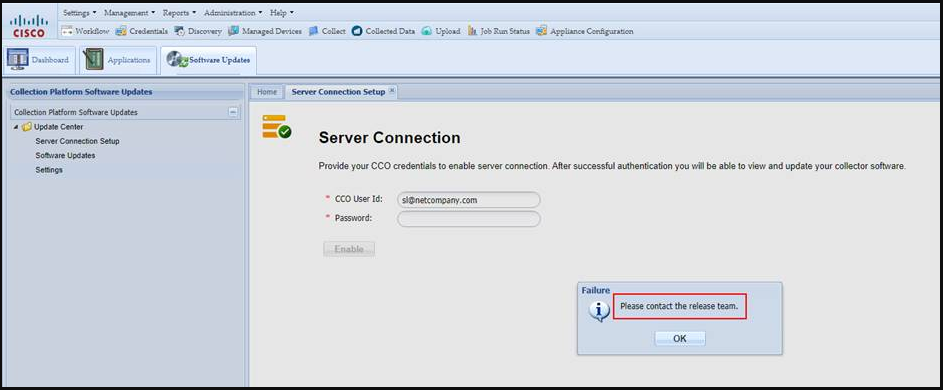Open the Help menu
Screen dimensions: 943x390
tap(281, 13)
